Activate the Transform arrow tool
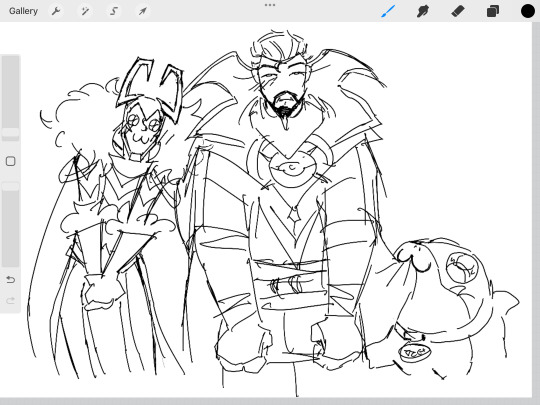Viewport: 540px width, 405px height. tap(143, 11)
